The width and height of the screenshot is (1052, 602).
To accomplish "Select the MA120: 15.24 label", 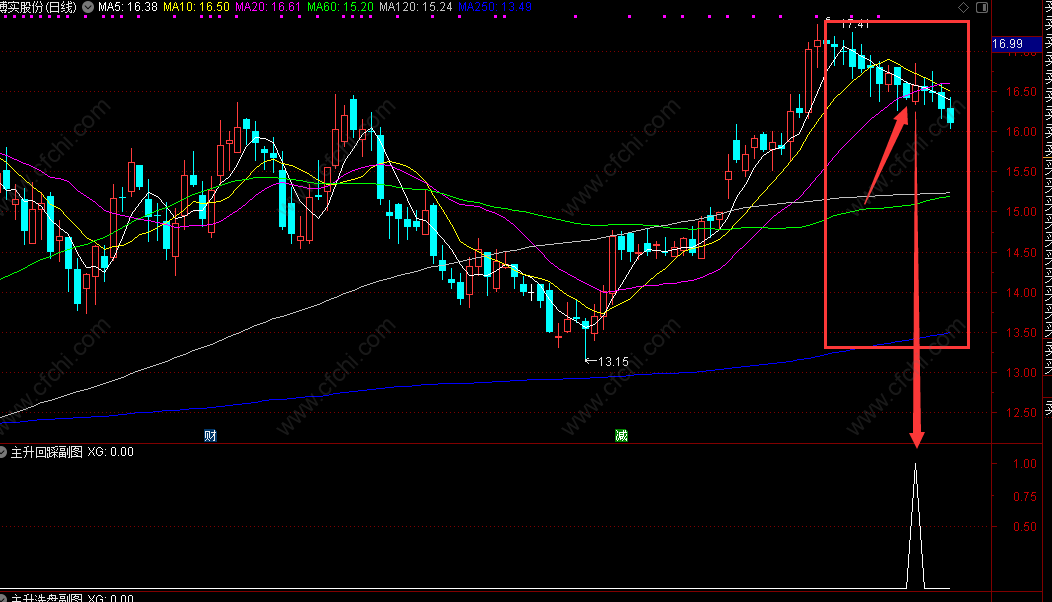I will 415,7.
